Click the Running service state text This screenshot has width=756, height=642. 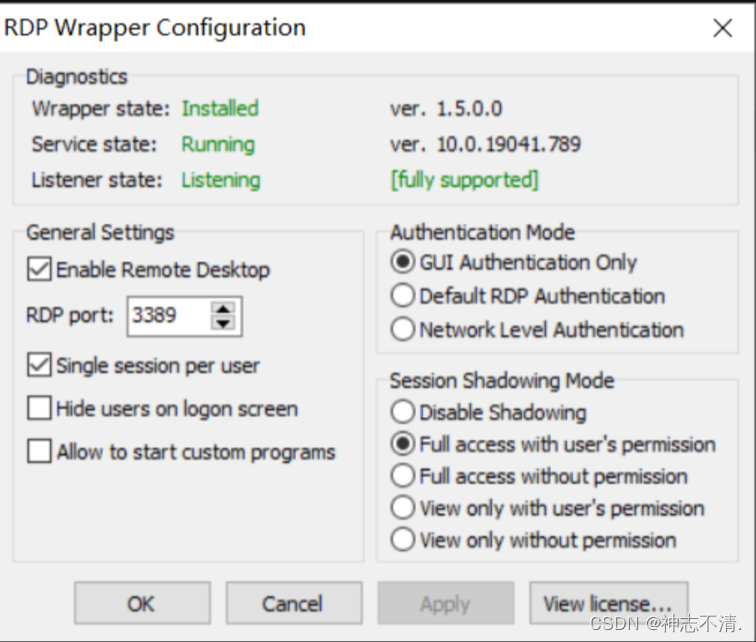pos(218,144)
